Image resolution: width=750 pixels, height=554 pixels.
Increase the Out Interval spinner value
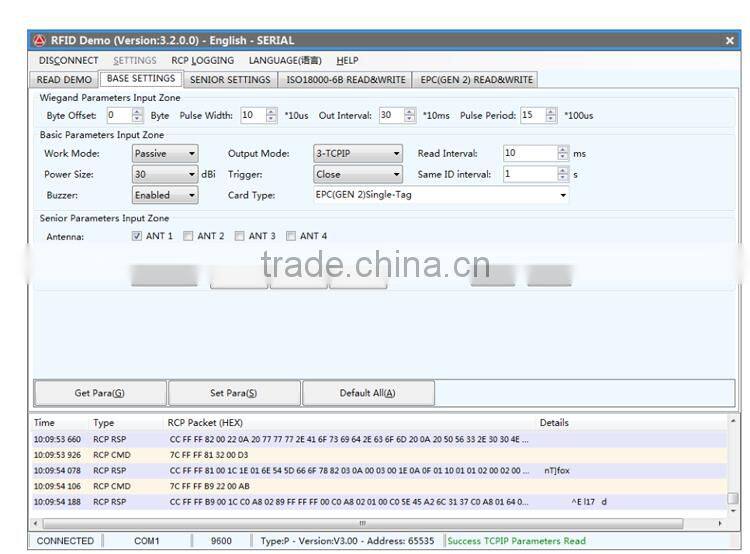tap(409, 111)
